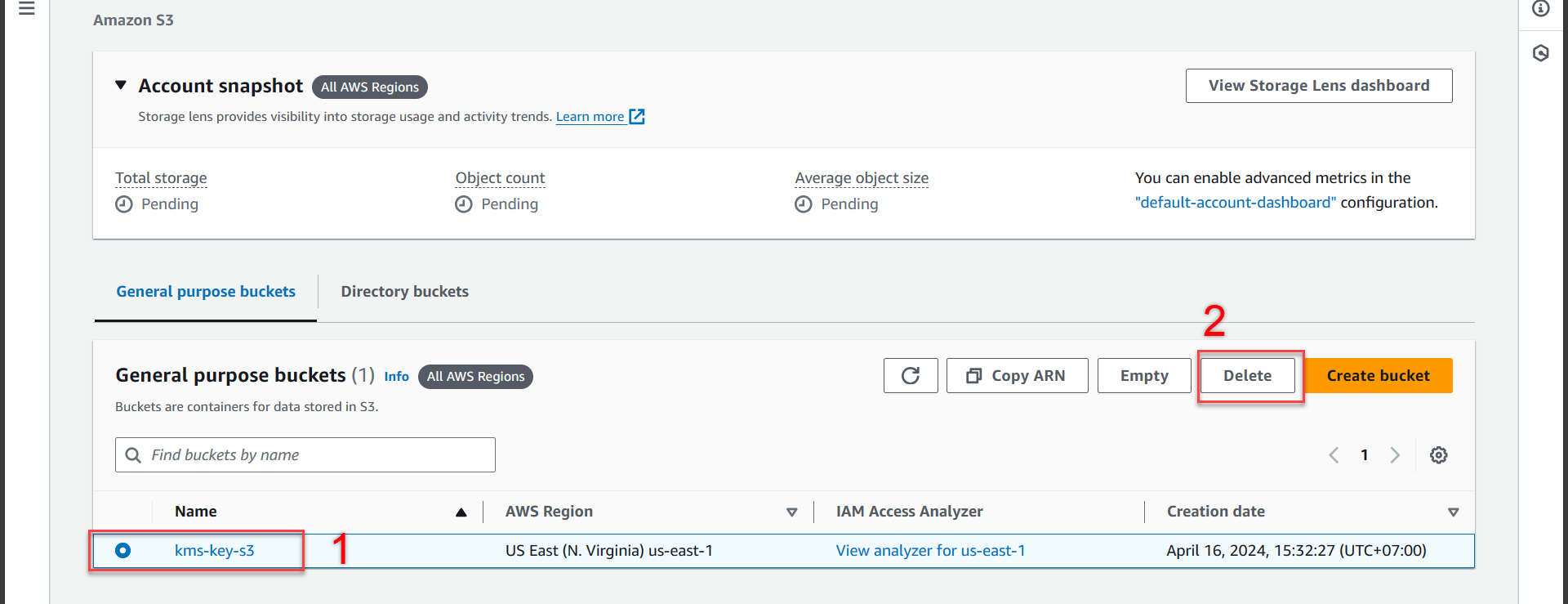Go to previous page of buckets
Viewport: 1568px width, 604px height.
(x=1334, y=455)
